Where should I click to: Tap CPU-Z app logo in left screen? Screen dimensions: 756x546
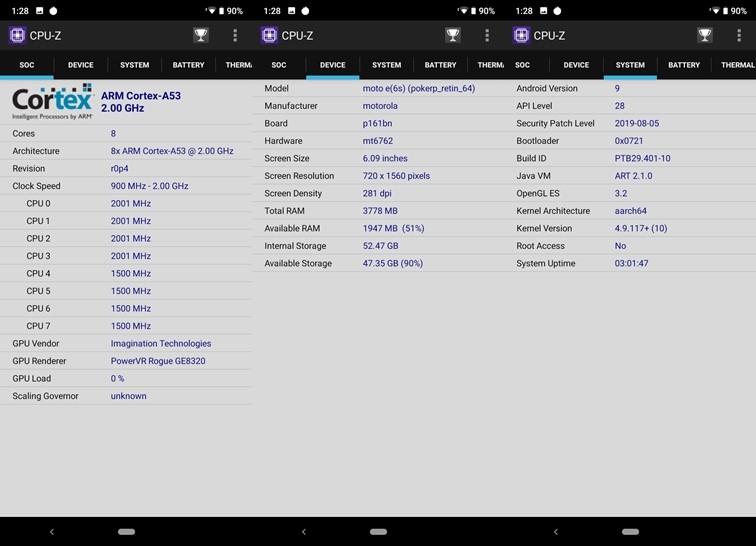pyautogui.click(x=17, y=35)
